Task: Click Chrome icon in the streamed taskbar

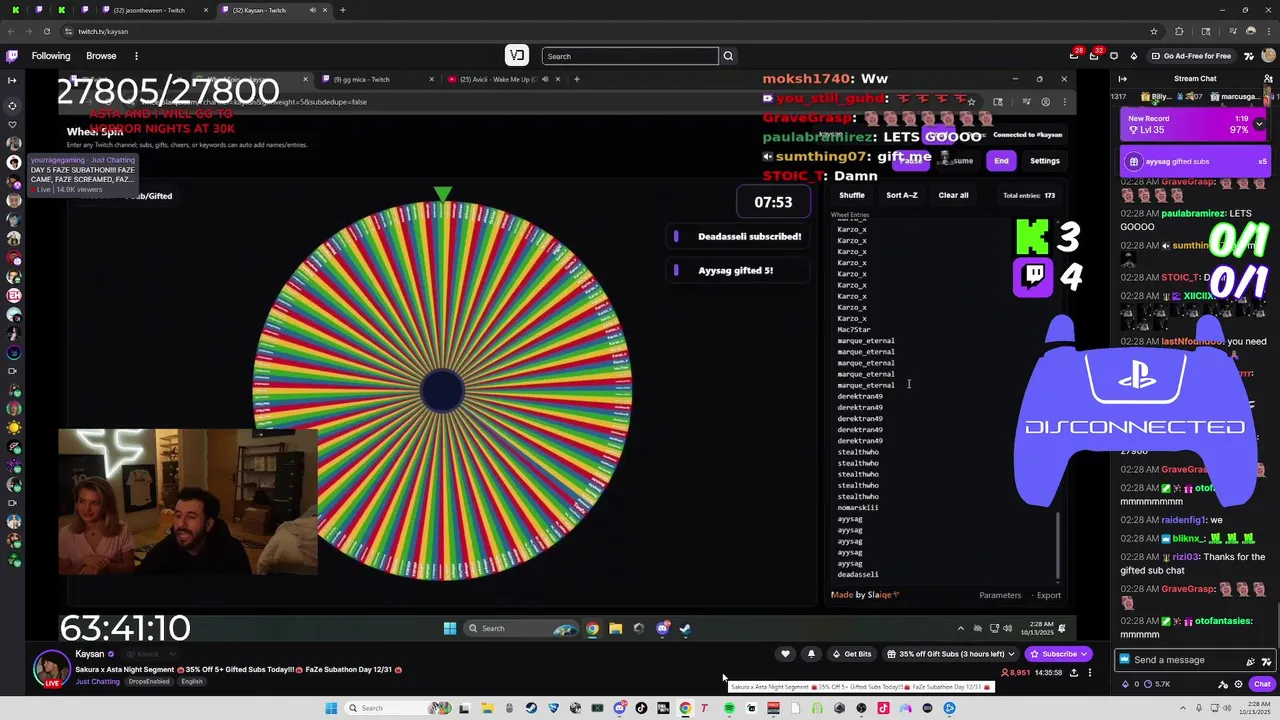Action: click(593, 628)
